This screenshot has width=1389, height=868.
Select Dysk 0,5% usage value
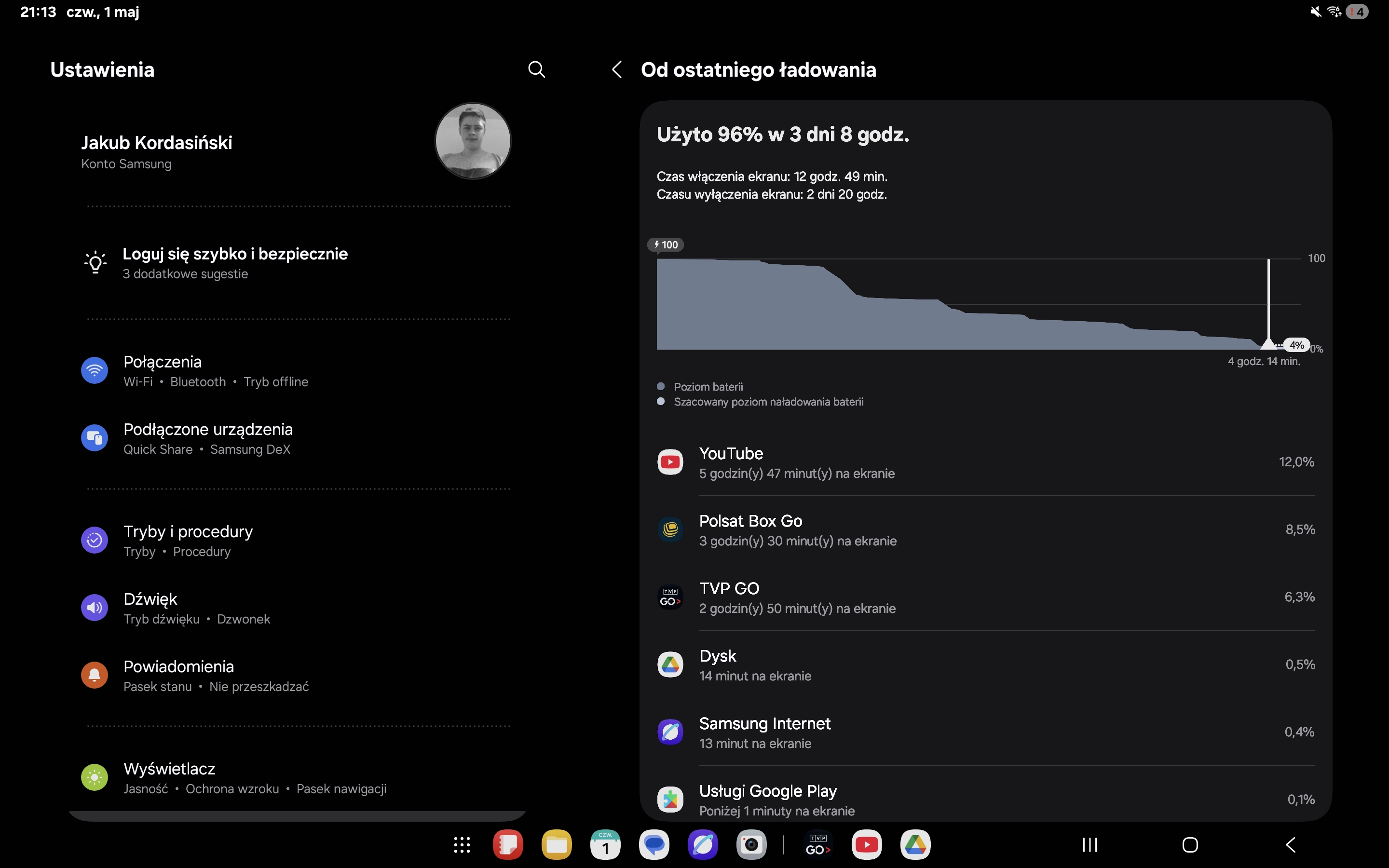1300,665
